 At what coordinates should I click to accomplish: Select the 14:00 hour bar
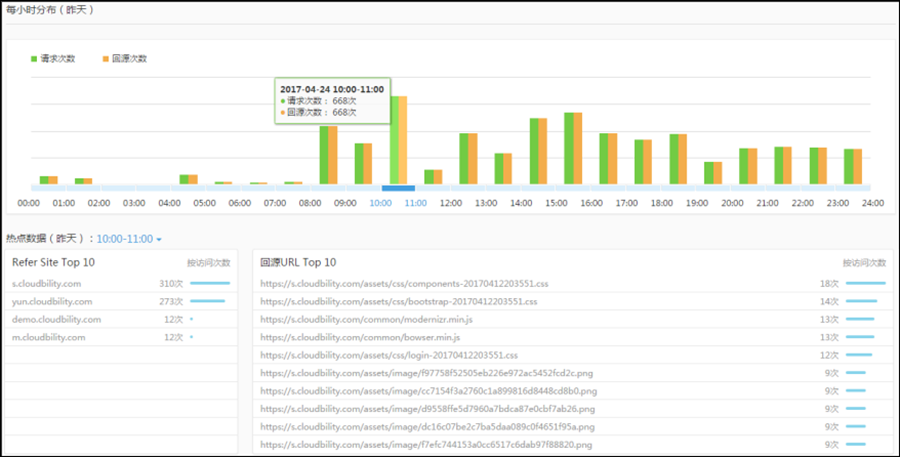[538, 151]
